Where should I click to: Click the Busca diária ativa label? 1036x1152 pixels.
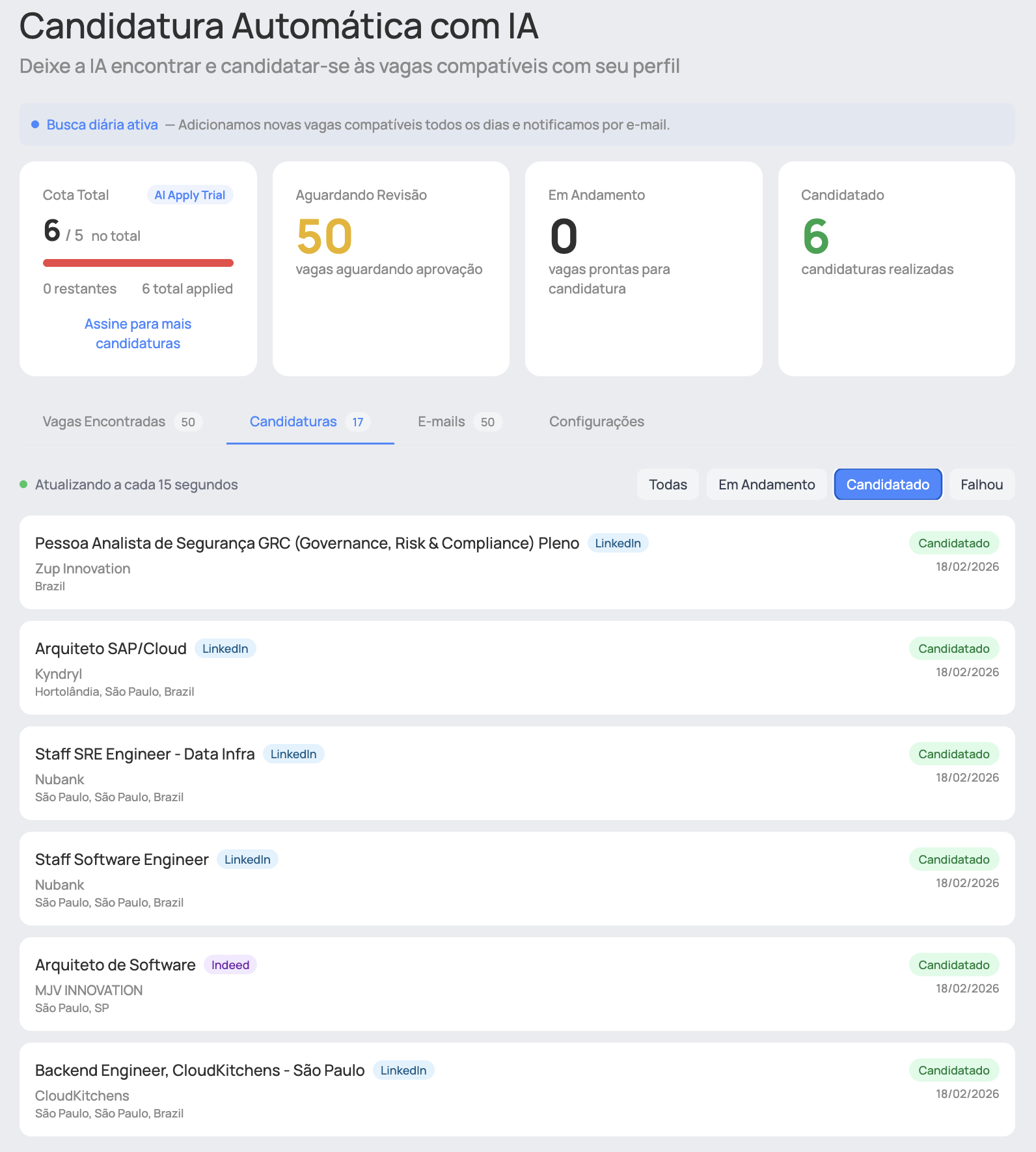point(102,124)
